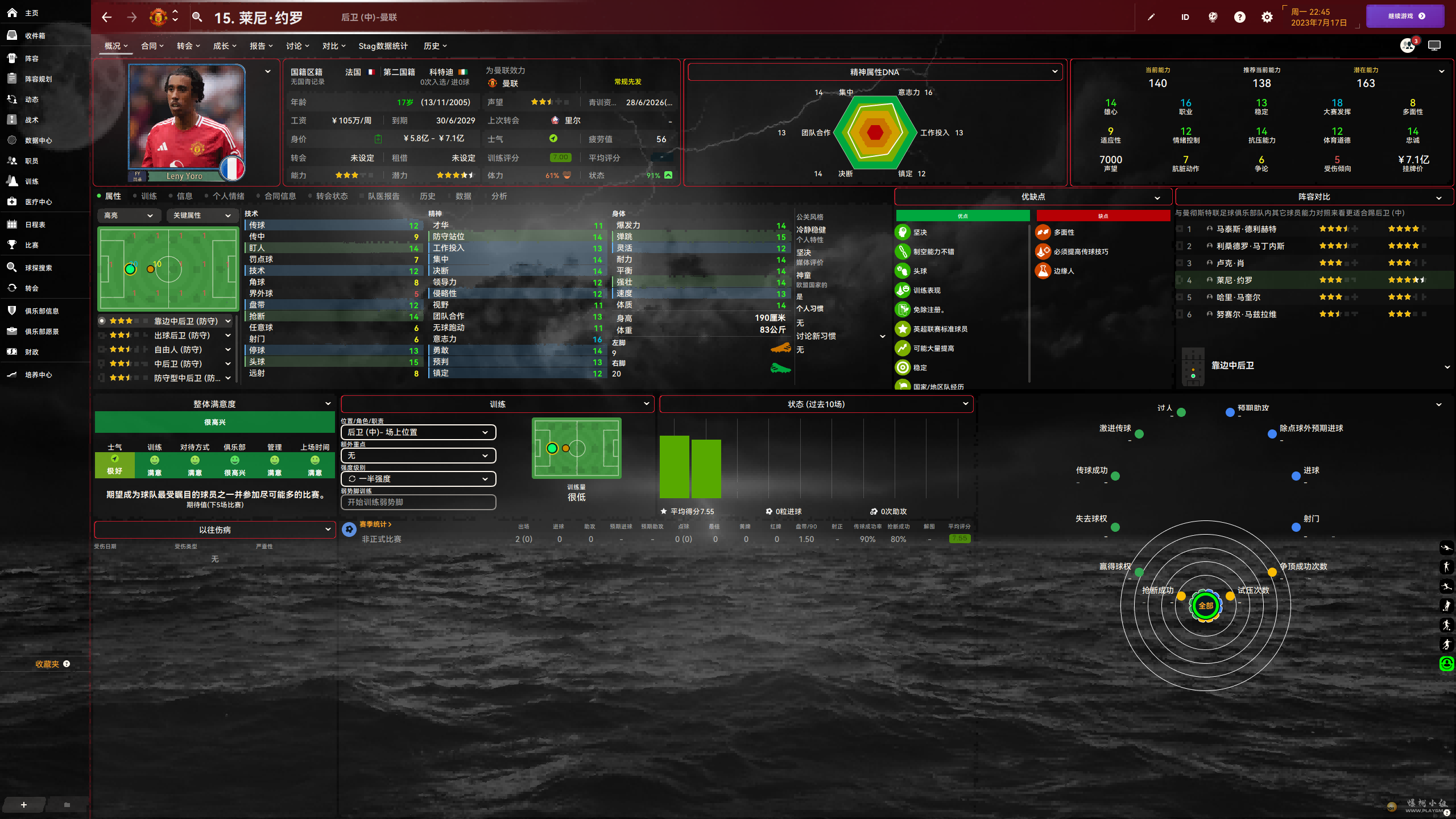This screenshot has width=1456, height=819.
Task: Open the 成长 development menu
Action: click(x=225, y=45)
